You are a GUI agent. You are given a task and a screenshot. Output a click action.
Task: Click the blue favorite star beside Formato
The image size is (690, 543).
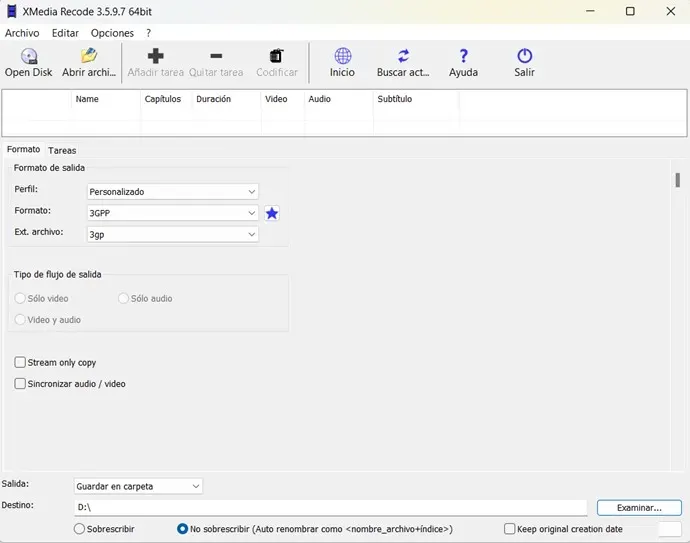(x=272, y=213)
